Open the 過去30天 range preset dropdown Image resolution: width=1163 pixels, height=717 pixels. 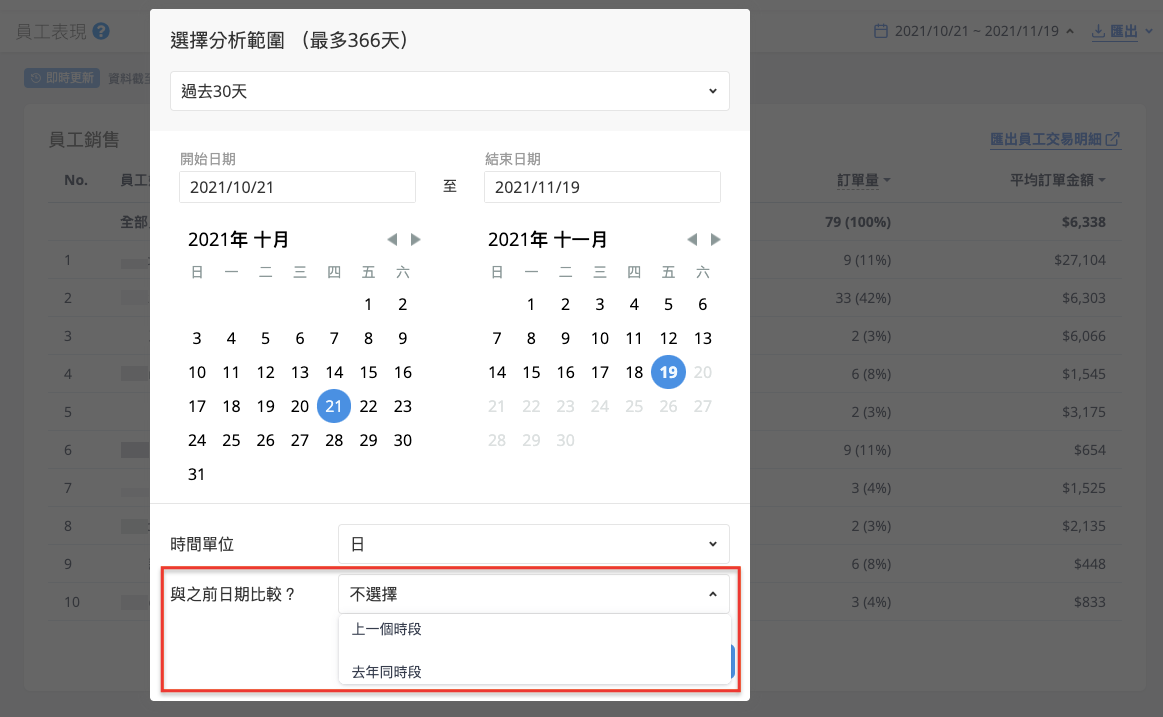pos(449,91)
